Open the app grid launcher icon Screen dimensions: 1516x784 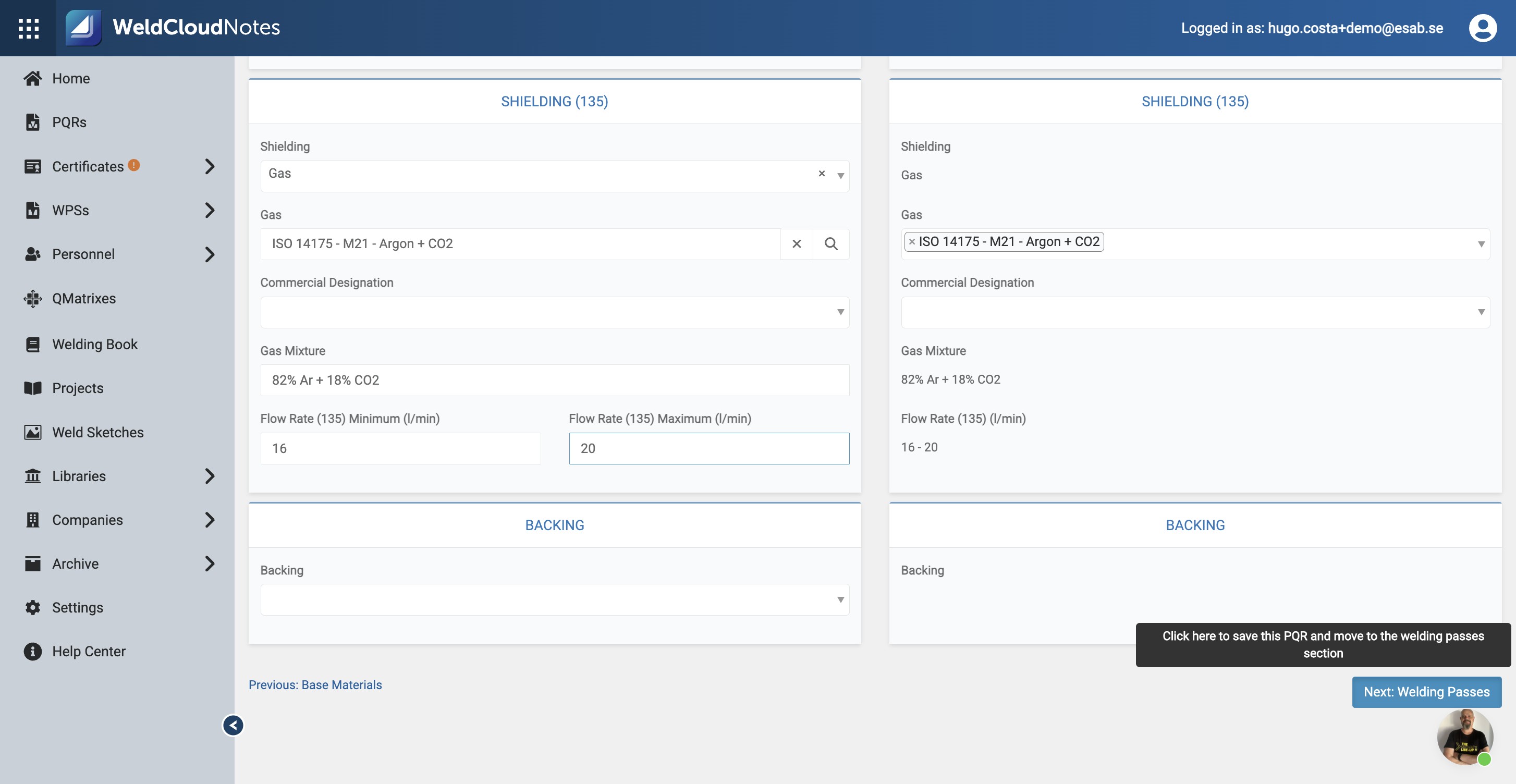click(28, 28)
